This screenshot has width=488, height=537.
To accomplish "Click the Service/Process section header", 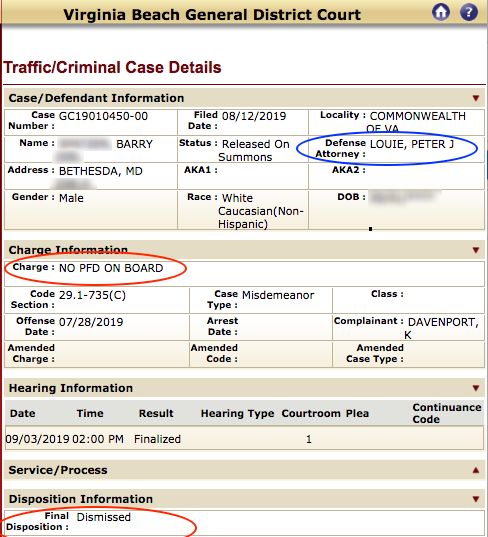I will coord(245,470).
